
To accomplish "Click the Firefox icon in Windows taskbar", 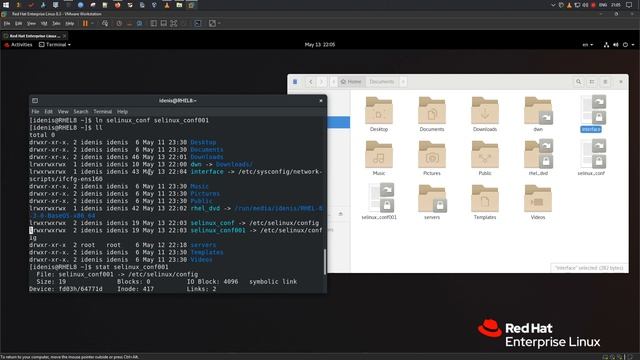I will tap(118, 5).
